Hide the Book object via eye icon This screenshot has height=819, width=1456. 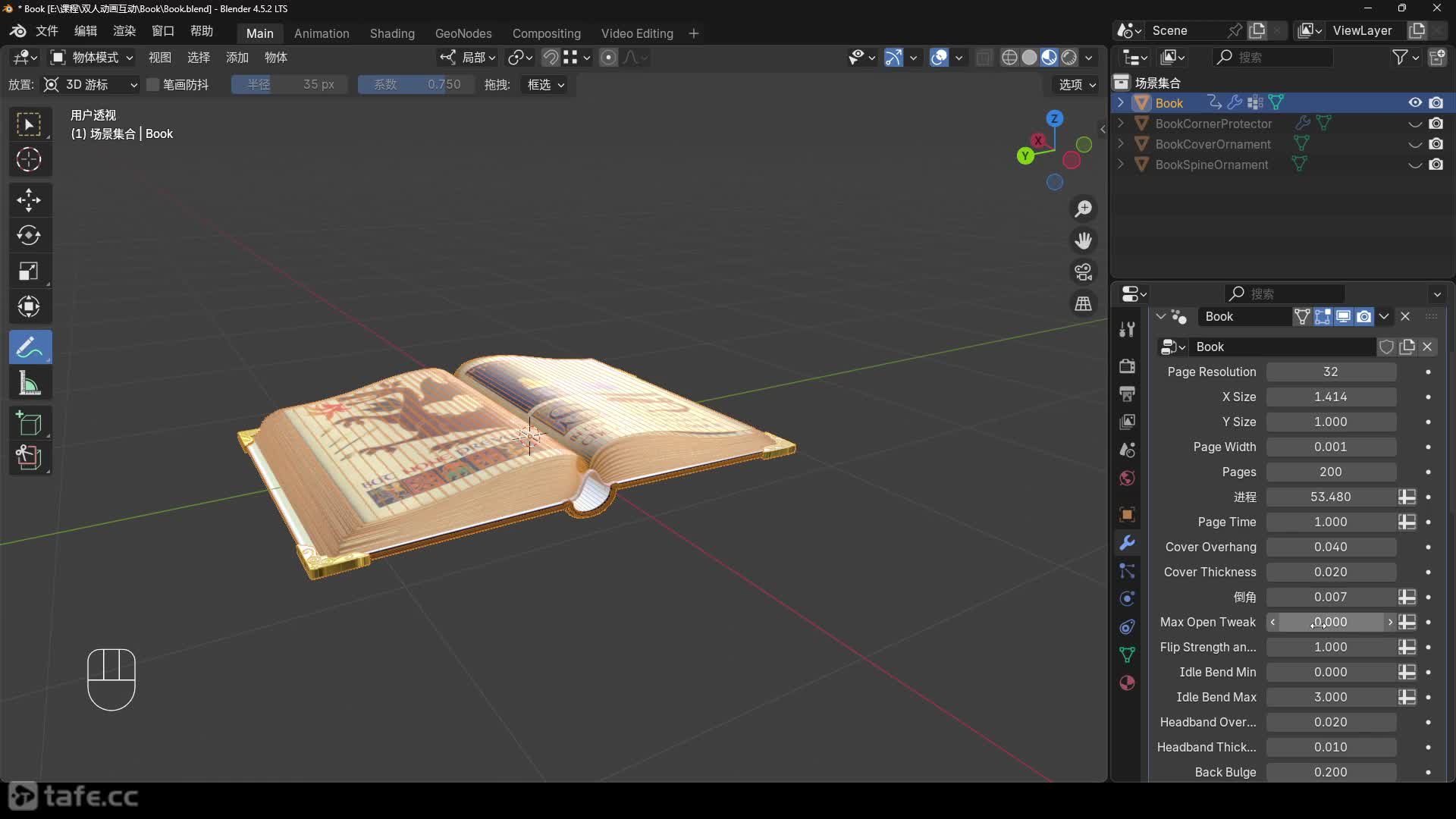(1415, 103)
